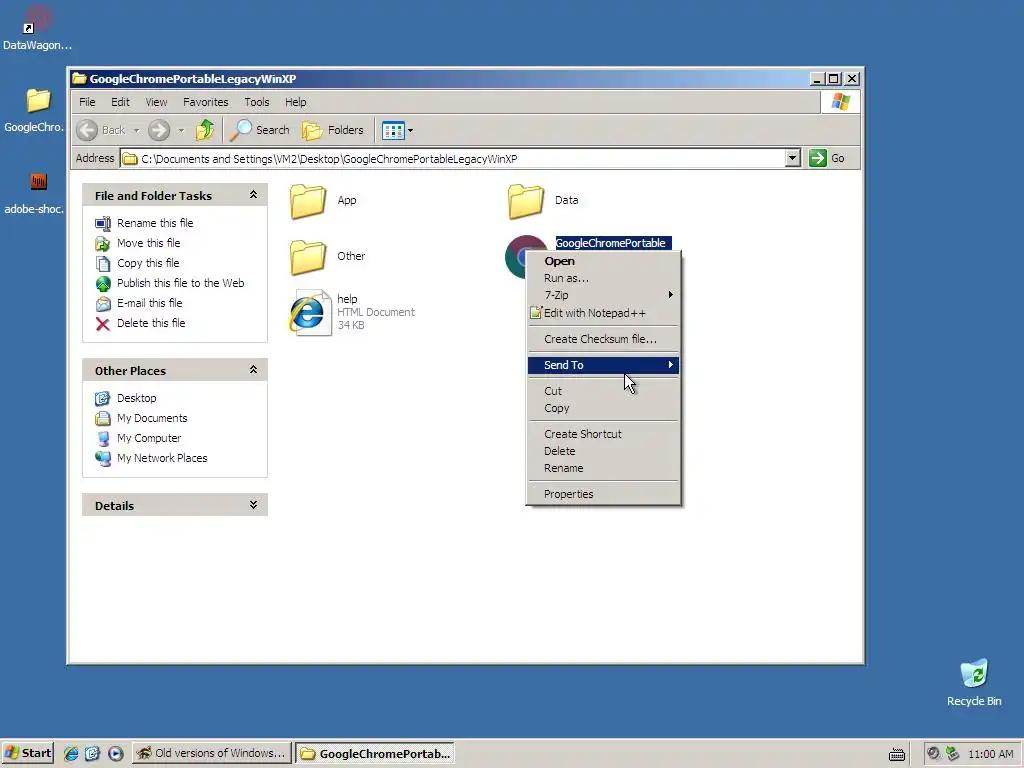Select the GoogleChromePortable file name
The height and width of the screenshot is (768, 1024).
pos(611,243)
